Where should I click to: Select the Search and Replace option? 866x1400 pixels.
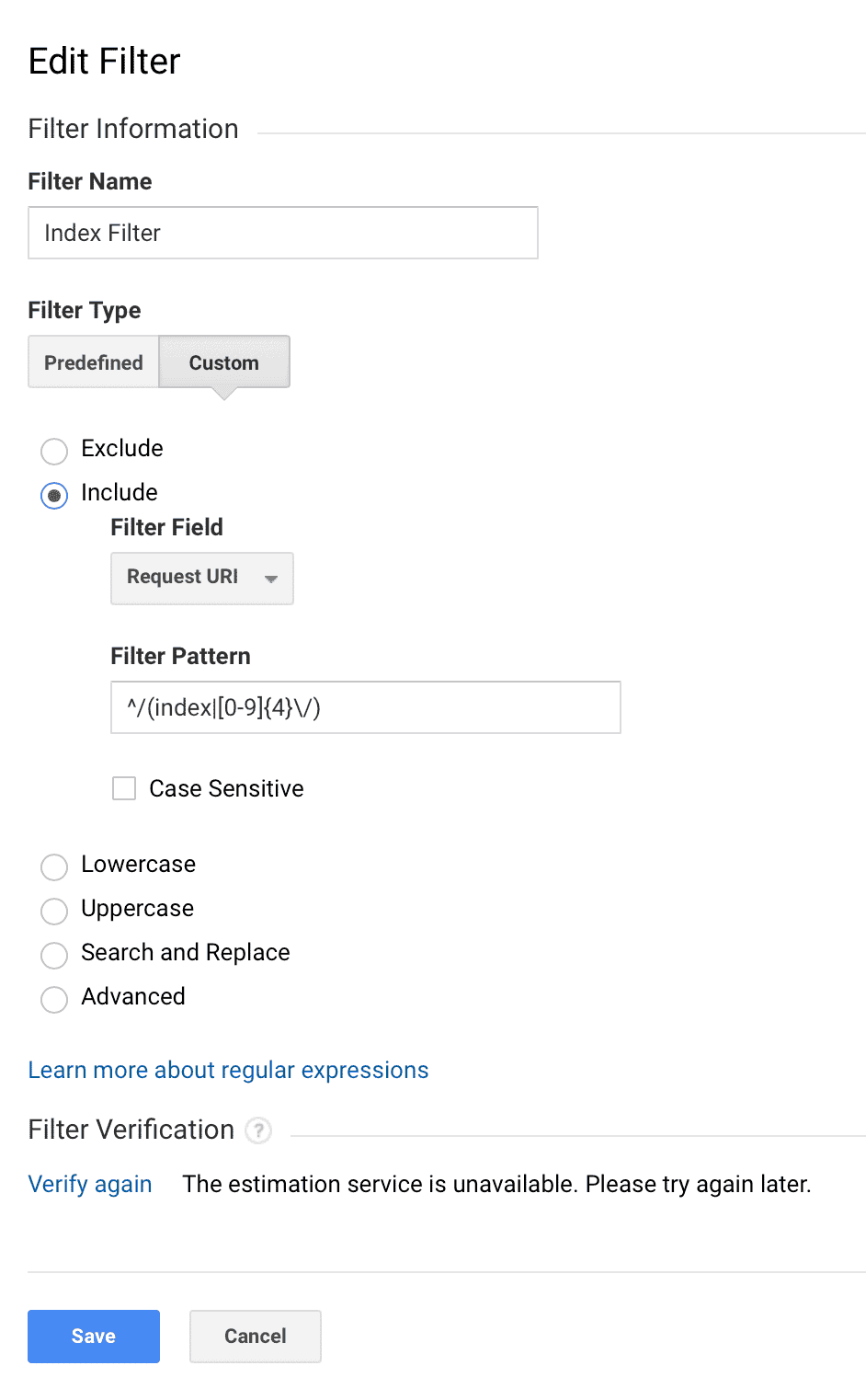54,955
